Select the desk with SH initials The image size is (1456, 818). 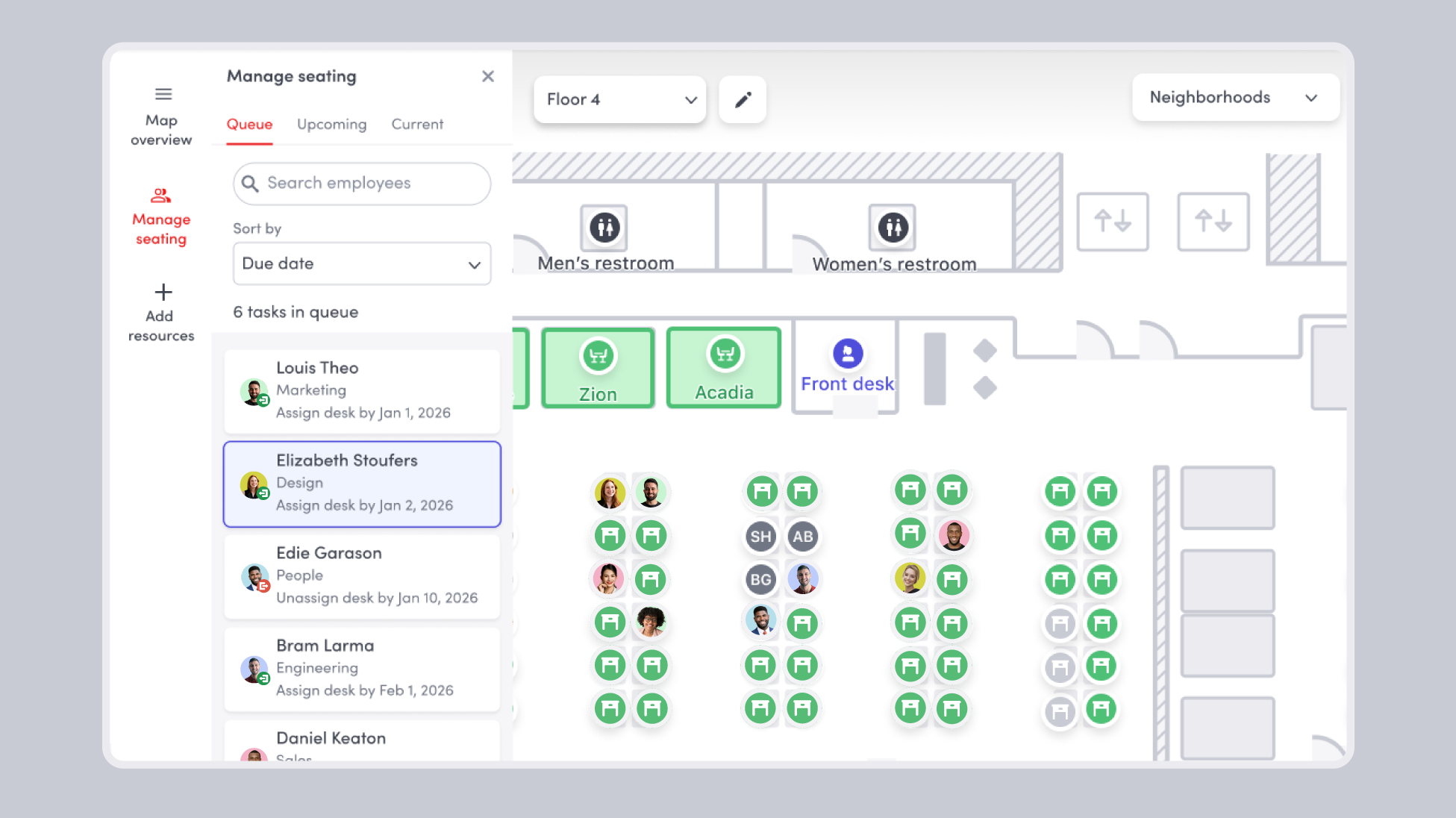pyautogui.click(x=760, y=537)
